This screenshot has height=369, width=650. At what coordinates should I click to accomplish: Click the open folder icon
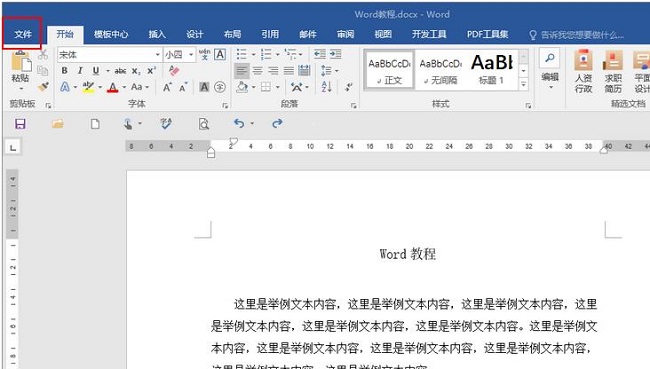coord(58,124)
